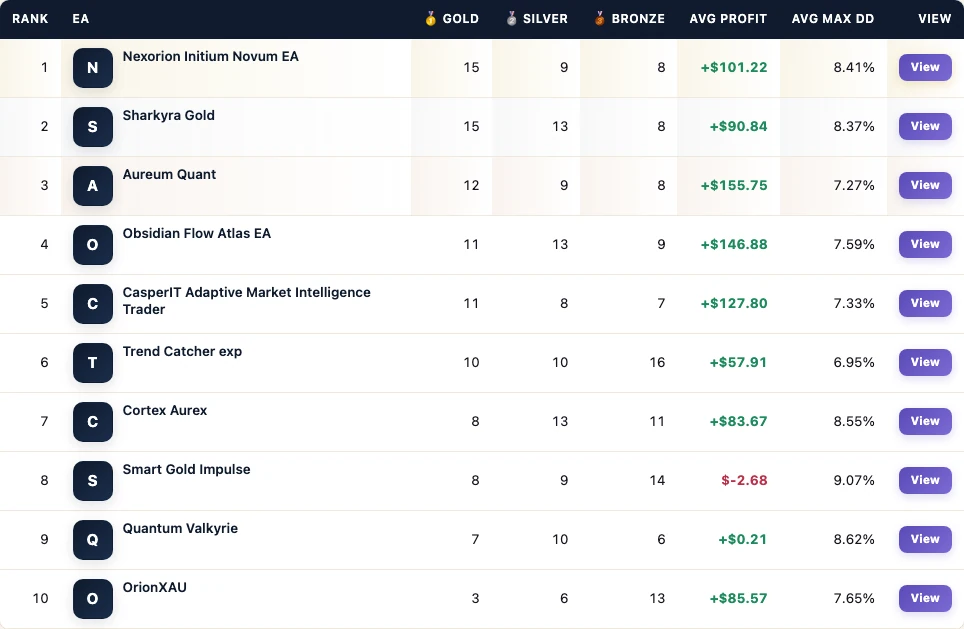This screenshot has width=964, height=629.
Task: Click the Q avatar beside Quantum Valkyrie
Action: tap(93, 540)
